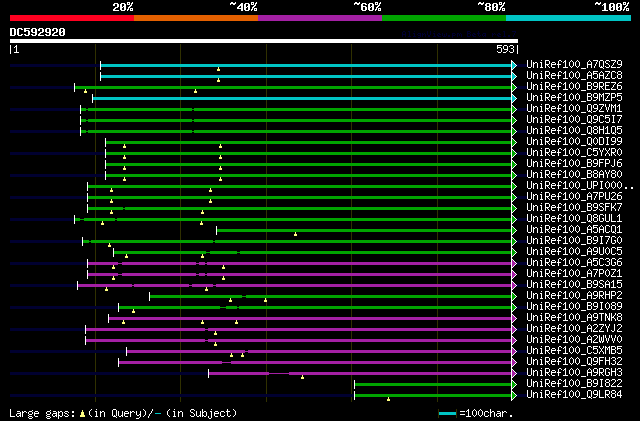640x421 pixels.
Task: Click the UniRef100_C5XMB5 text
Action: [x=574, y=351]
